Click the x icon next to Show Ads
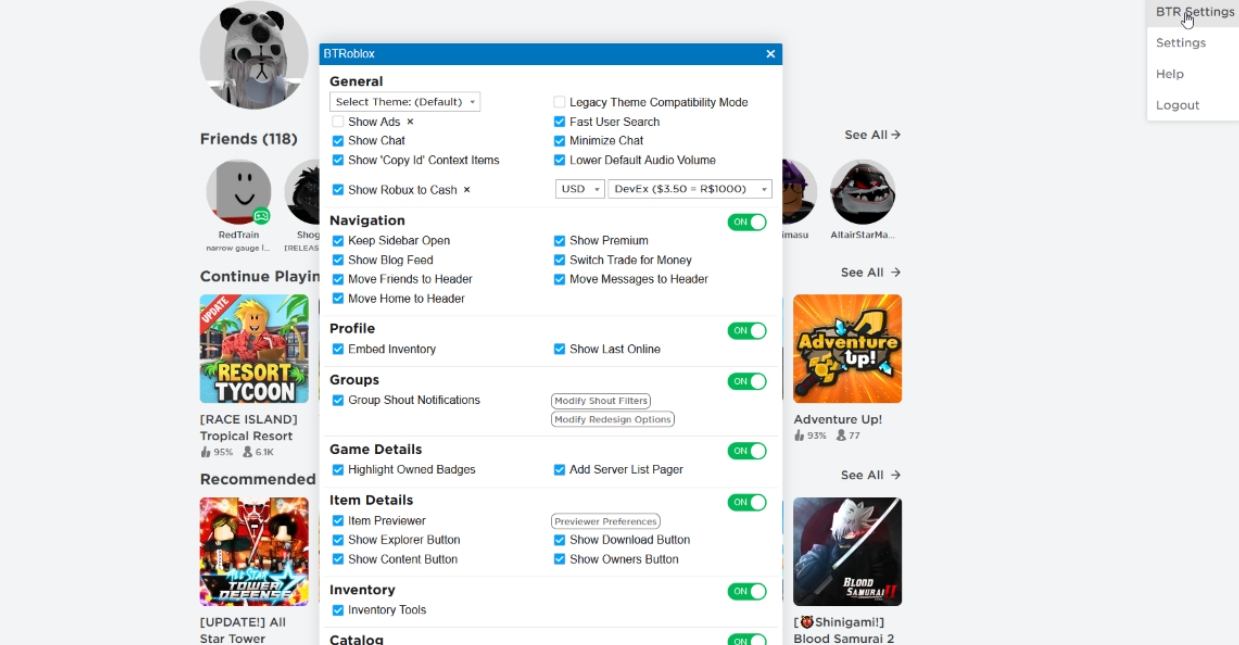 [410, 122]
